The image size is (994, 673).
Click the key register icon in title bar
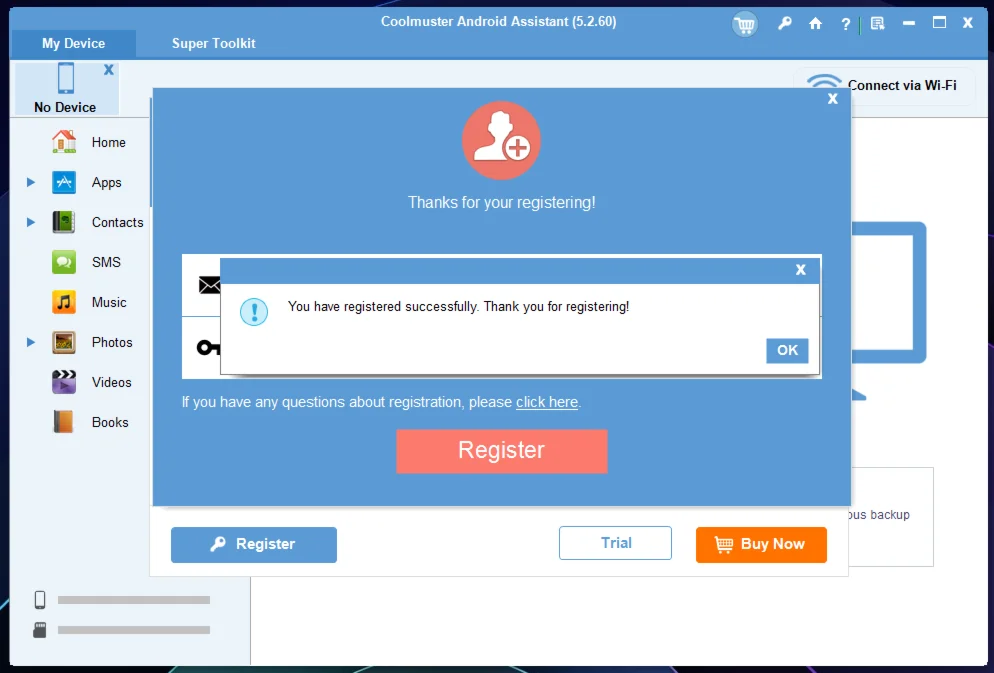pyautogui.click(x=785, y=23)
